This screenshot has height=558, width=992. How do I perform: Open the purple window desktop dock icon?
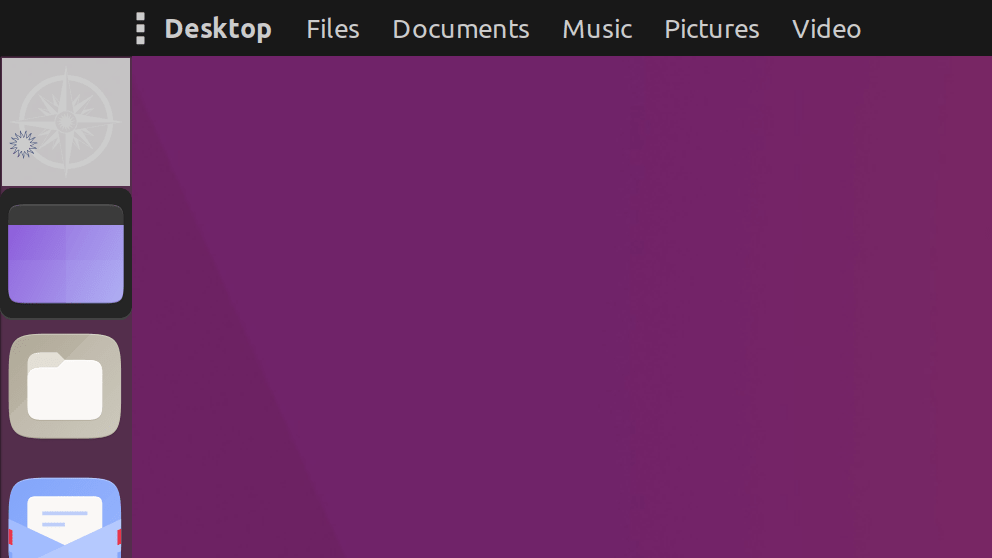[x=66, y=253]
